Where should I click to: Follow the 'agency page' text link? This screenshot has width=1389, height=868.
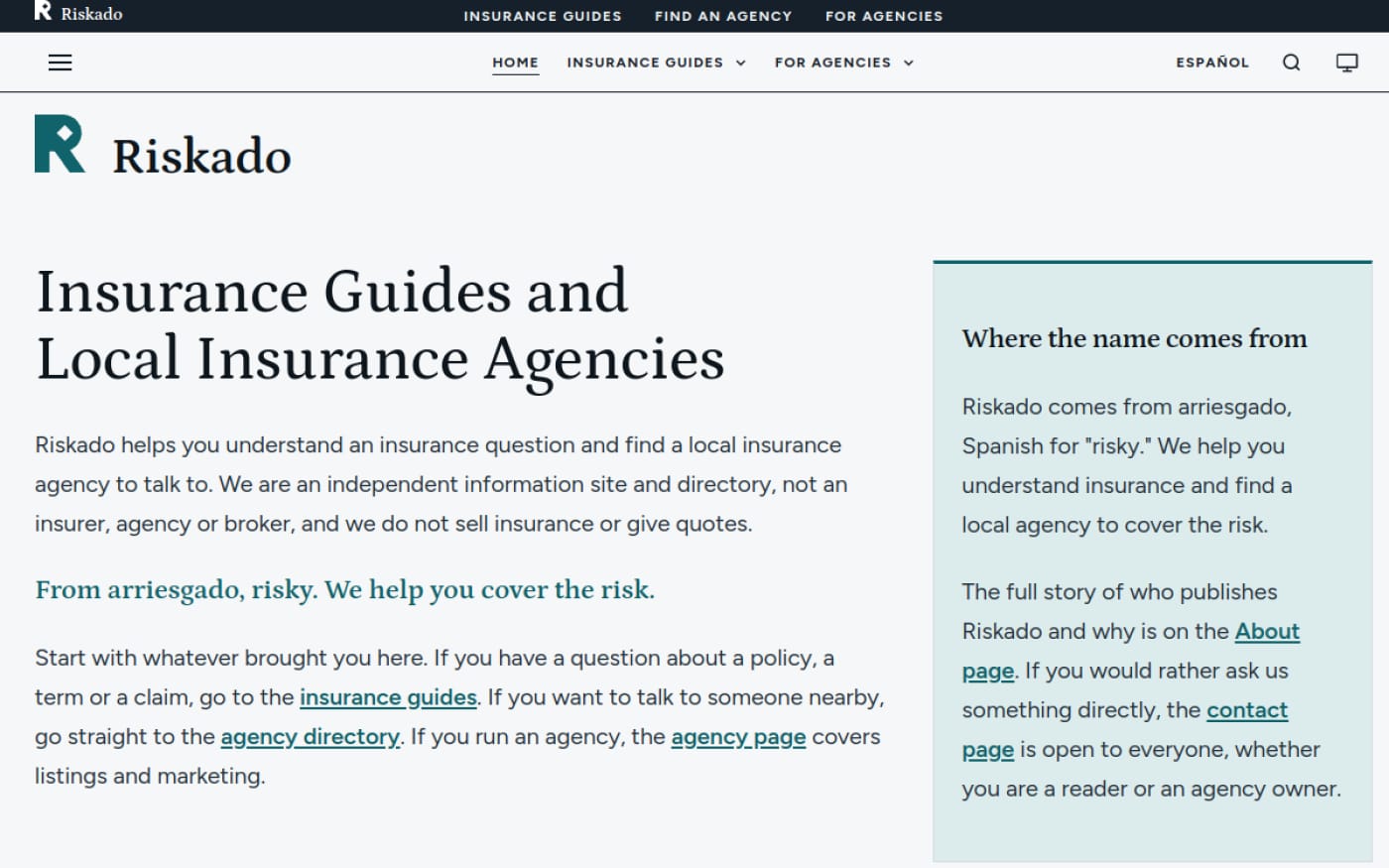738,737
